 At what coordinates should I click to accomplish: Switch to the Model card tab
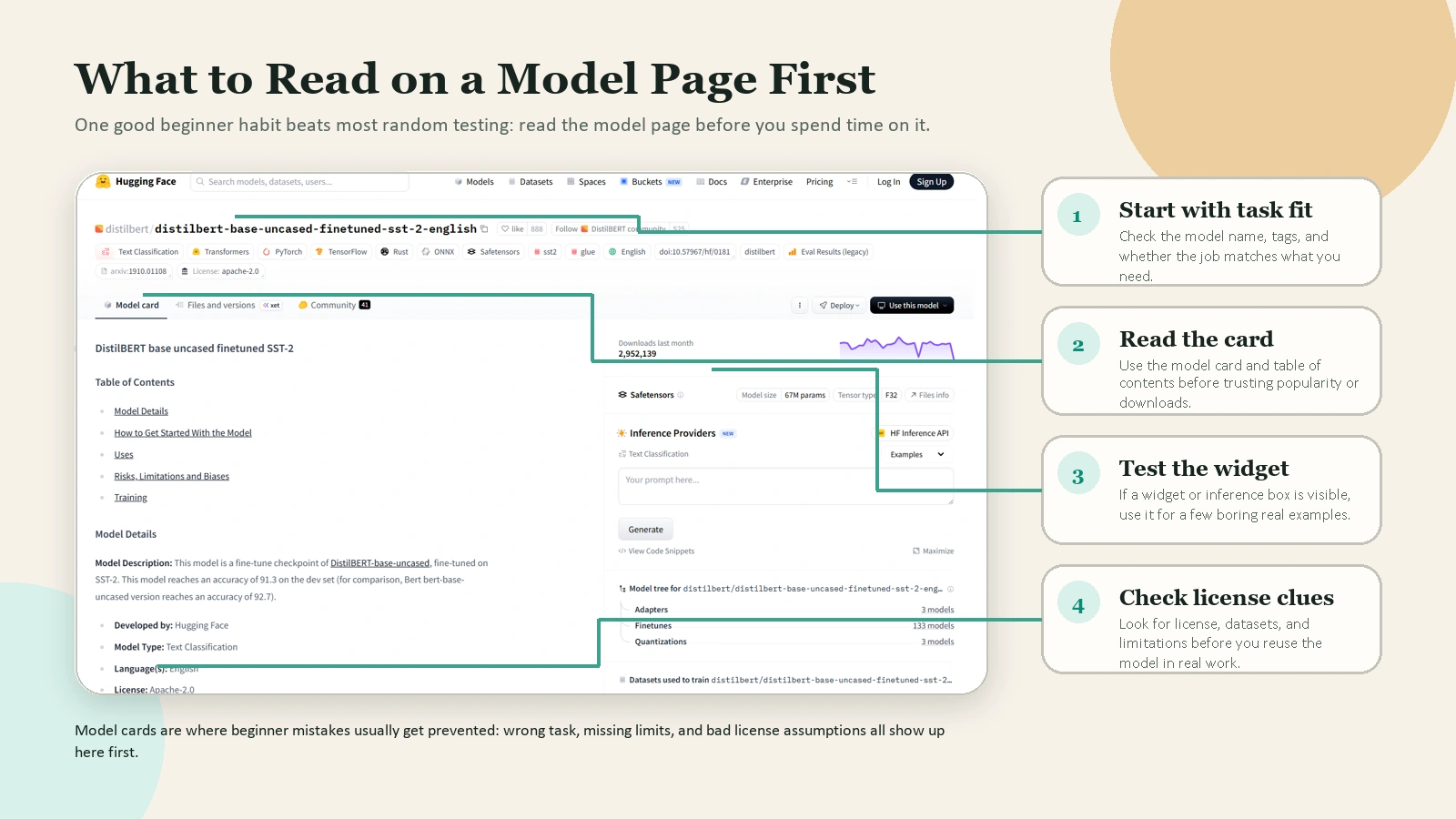[131, 305]
